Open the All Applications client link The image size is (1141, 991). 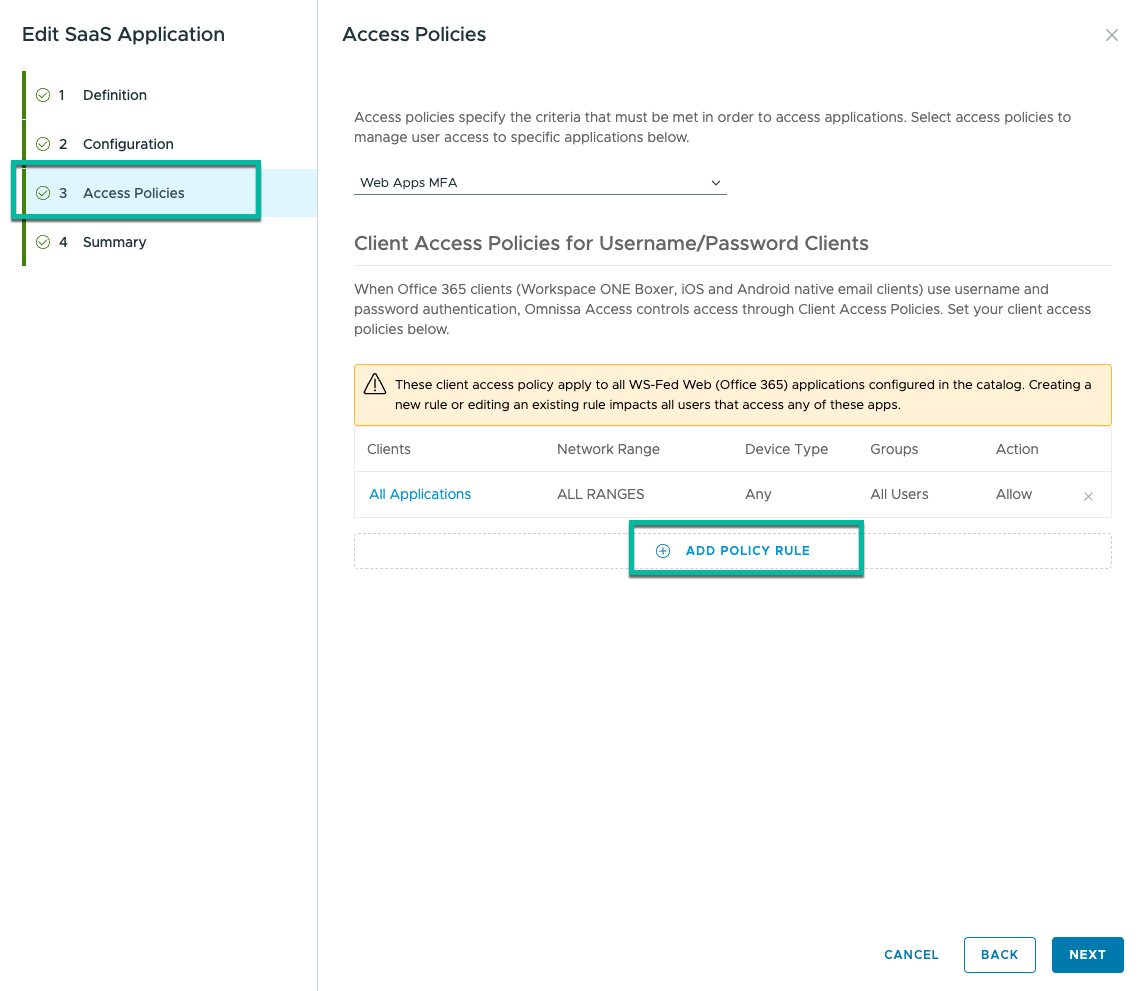[420, 494]
